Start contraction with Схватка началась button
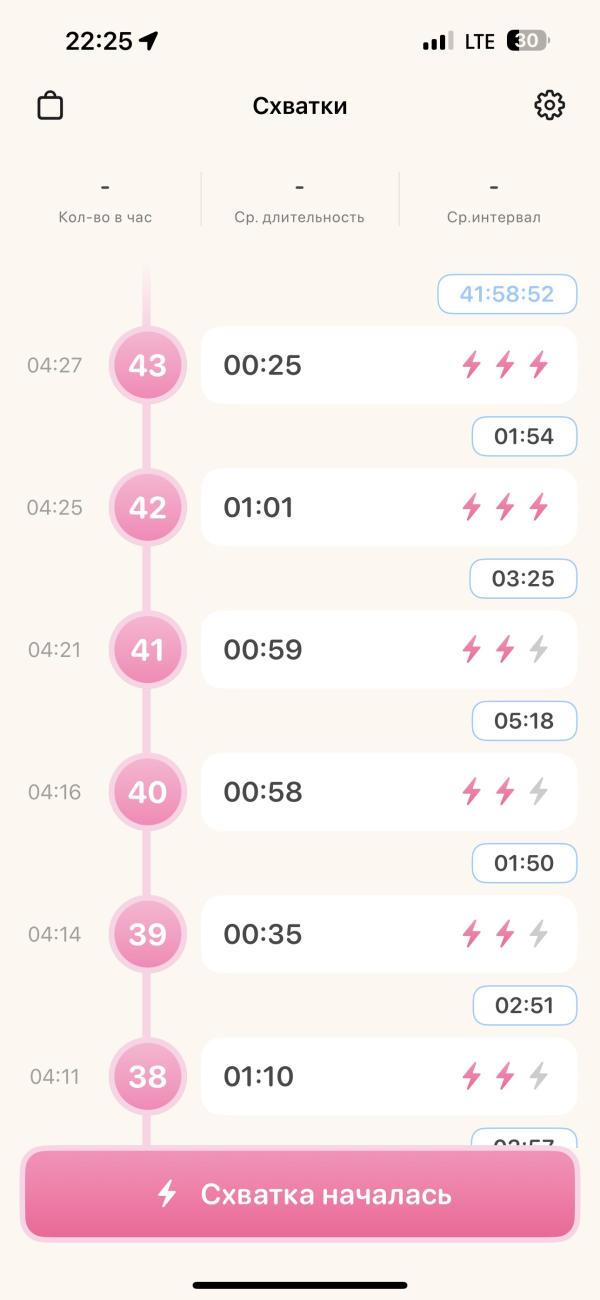This screenshot has height=1300, width=600. click(x=300, y=1194)
